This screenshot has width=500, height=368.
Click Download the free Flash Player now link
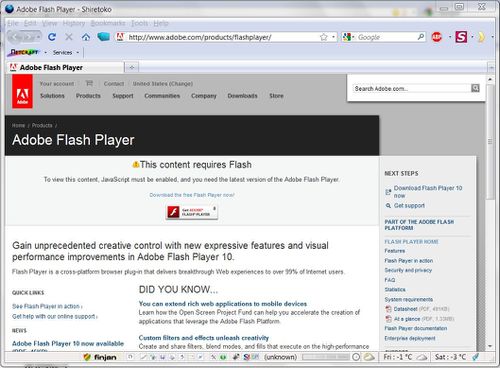pos(192,195)
